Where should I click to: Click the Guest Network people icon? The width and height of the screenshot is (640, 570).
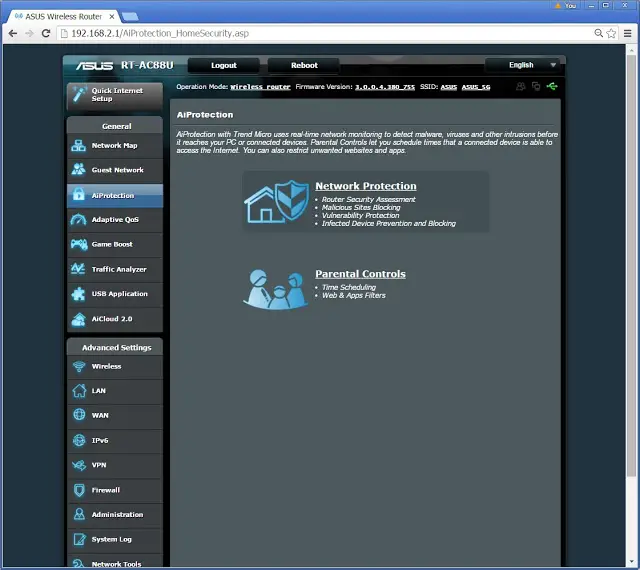78,169
